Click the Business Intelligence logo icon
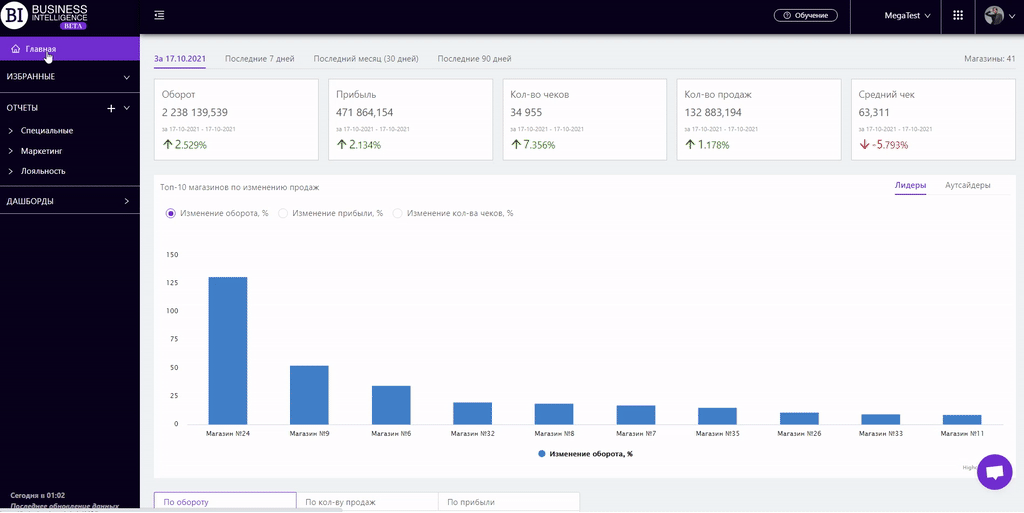 point(15,15)
